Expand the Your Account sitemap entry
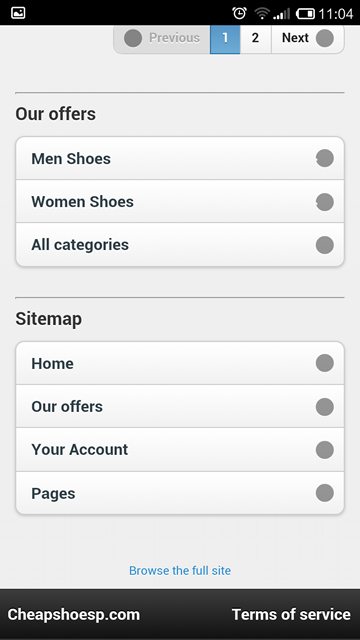 coord(180,450)
